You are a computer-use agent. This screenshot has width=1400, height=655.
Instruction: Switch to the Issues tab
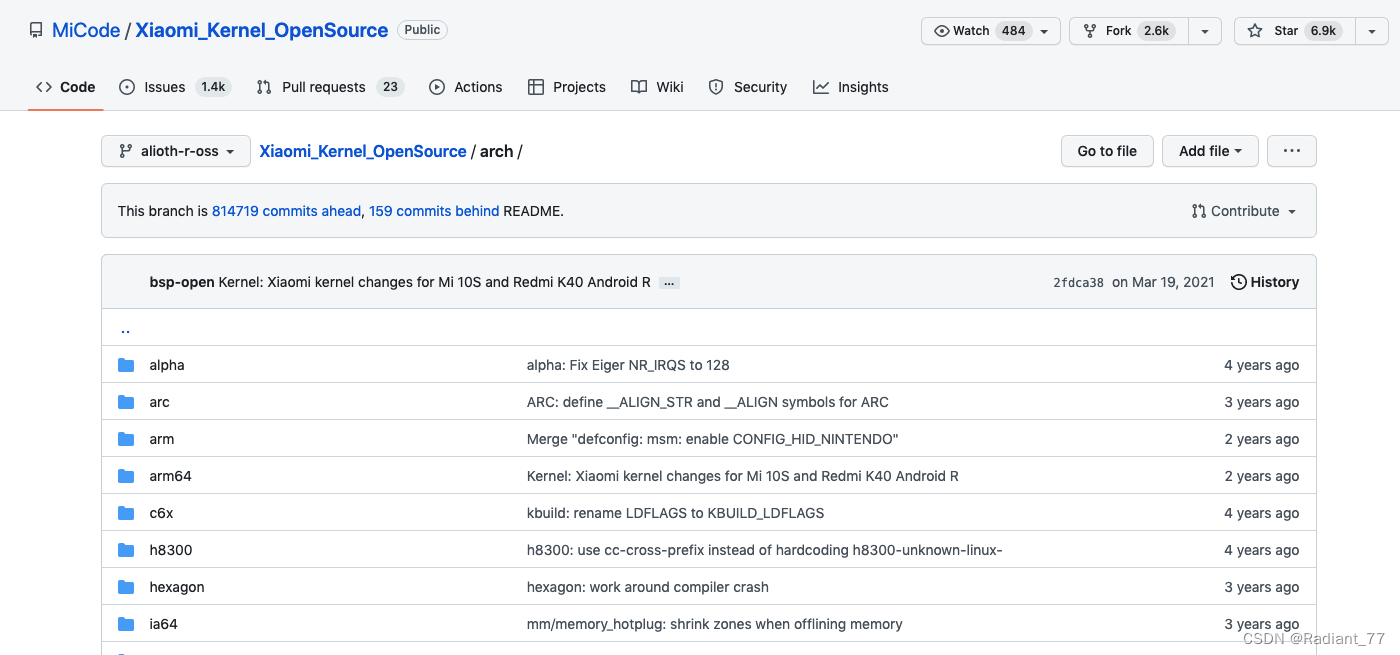tap(174, 87)
